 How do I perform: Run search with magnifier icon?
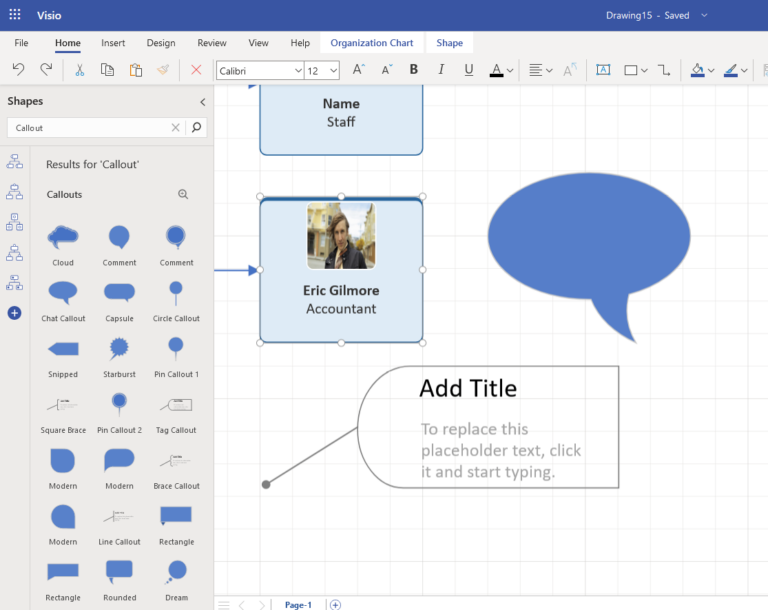(x=196, y=127)
